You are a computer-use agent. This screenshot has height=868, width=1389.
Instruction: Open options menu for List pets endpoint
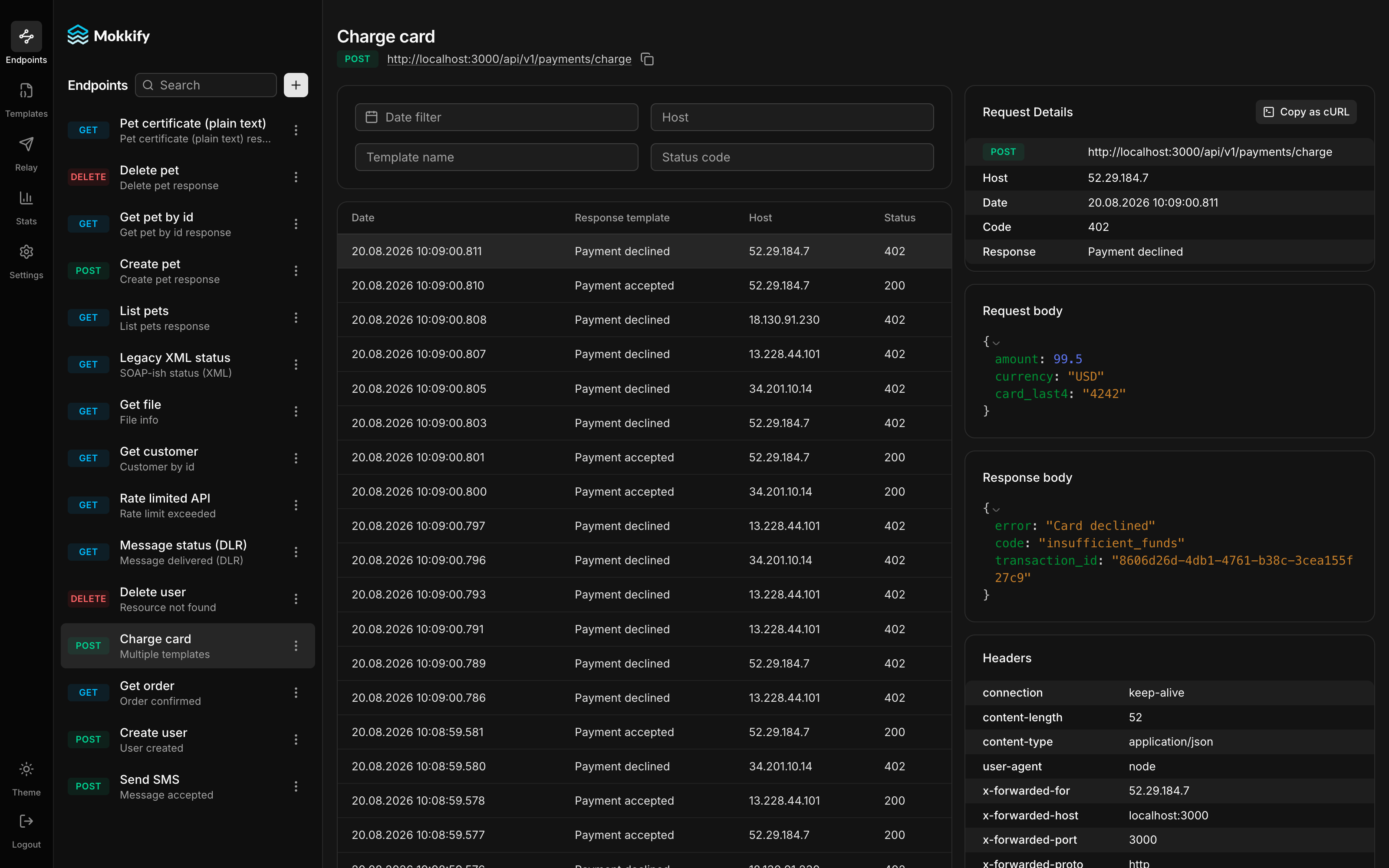click(x=296, y=317)
